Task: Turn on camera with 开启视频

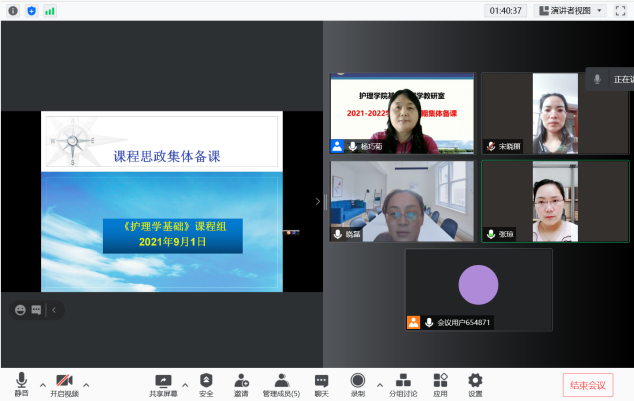Action: 63,383
